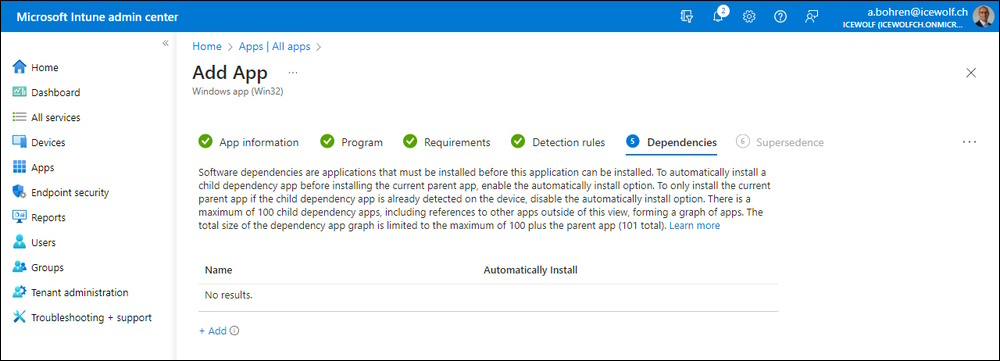Click the Home breadcrumb link
The image size is (1000, 361).
(x=207, y=47)
